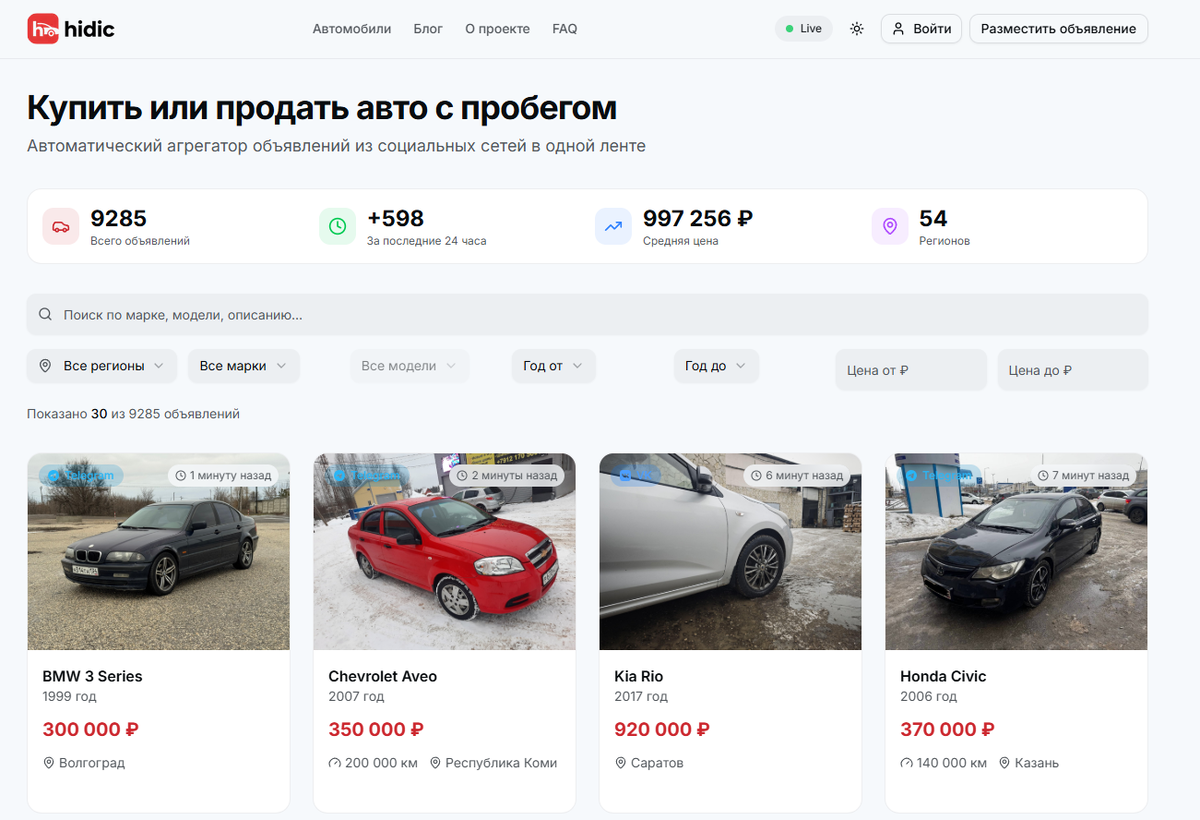Click the BMW 3 Series title

pyautogui.click(x=92, y=676)
